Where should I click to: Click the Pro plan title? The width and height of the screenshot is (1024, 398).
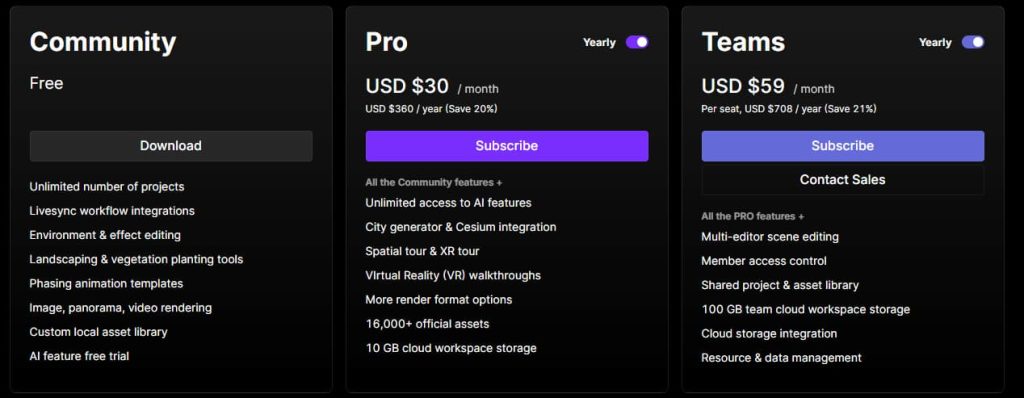(x=387, y=42)
